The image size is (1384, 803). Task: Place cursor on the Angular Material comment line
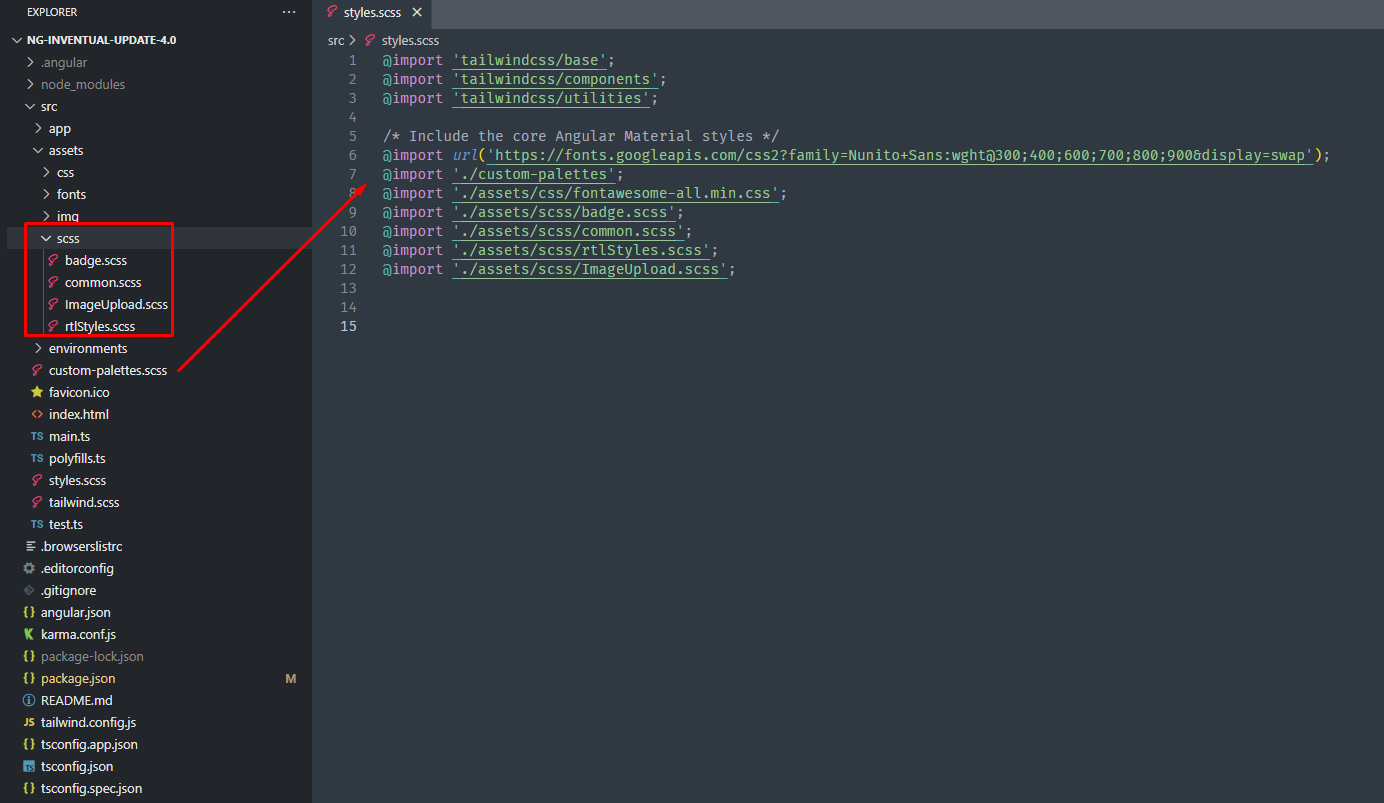tap(580, 136)
